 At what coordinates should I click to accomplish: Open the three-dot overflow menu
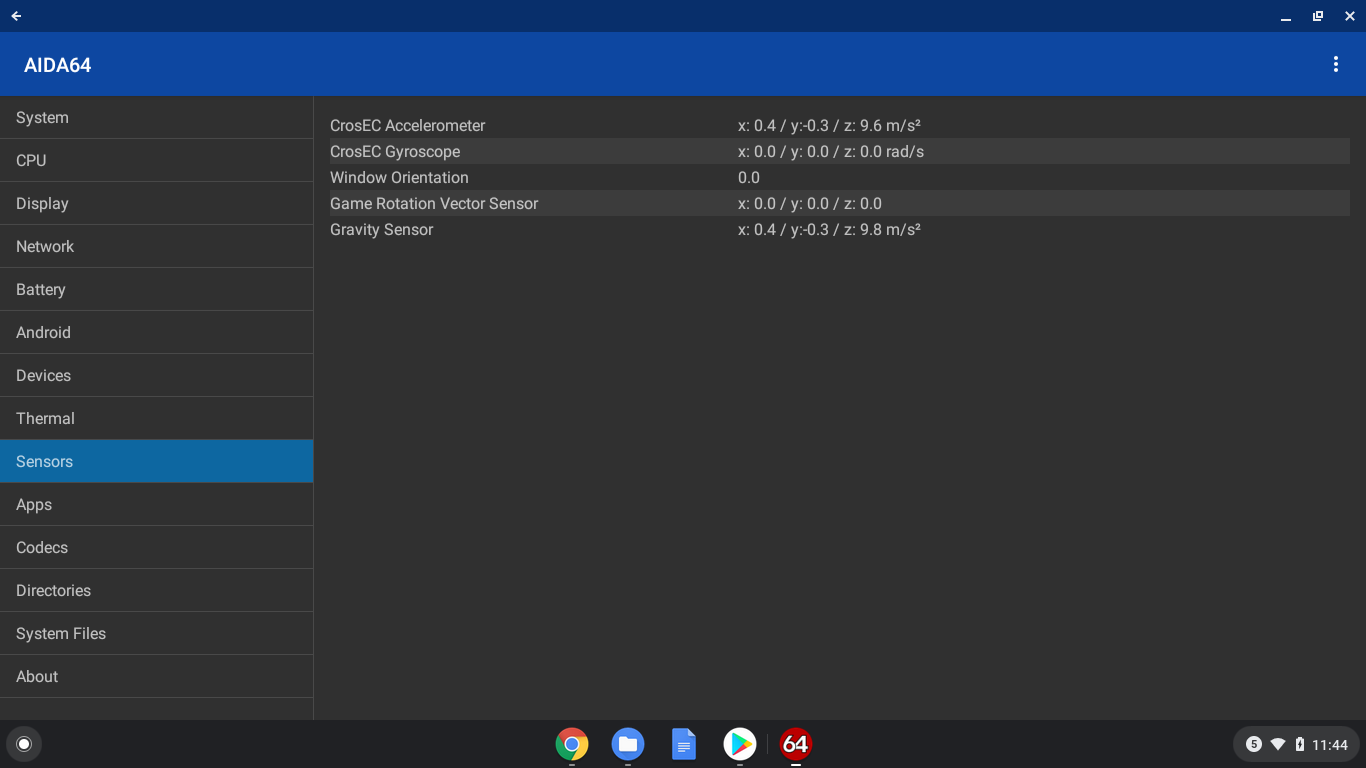pyautogui.click(x=1335, y=64)
